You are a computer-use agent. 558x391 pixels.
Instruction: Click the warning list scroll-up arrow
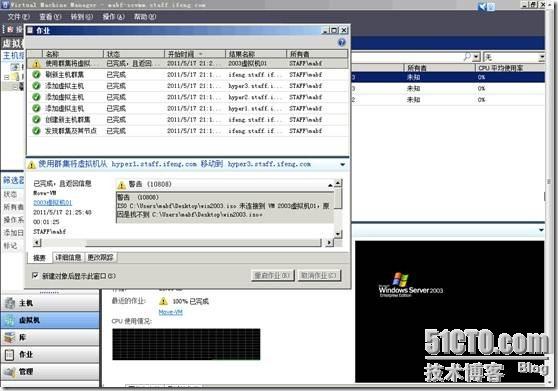pyautogui.click(x=338, y=183)
